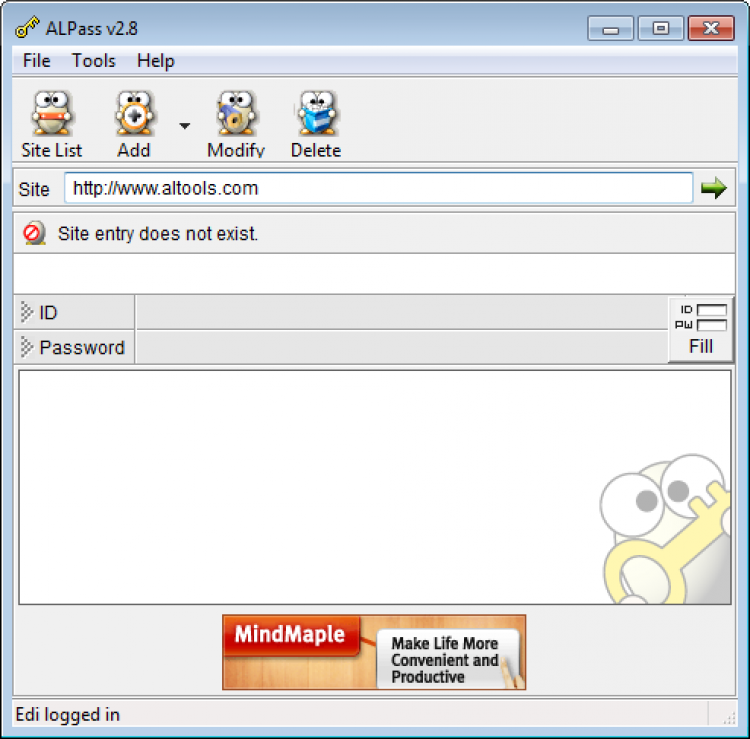Viewport: 750px width, 739px height.
Task: Expand the Add button dropdown arrow
Action: [185, 126]
